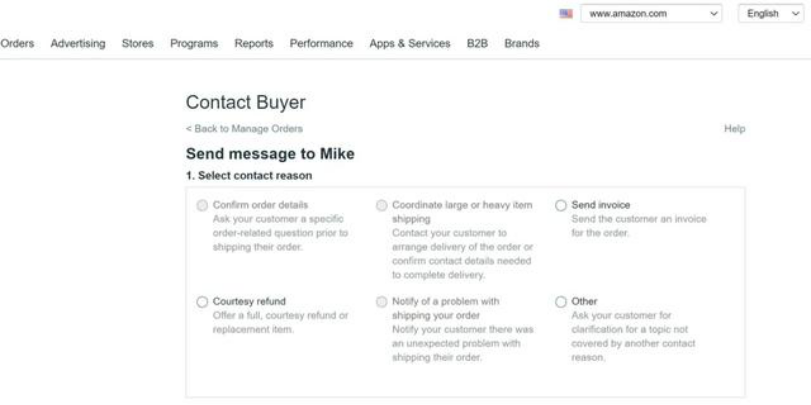Open the Help link
This screenshot has width=811, height=405.
(735, 129)
